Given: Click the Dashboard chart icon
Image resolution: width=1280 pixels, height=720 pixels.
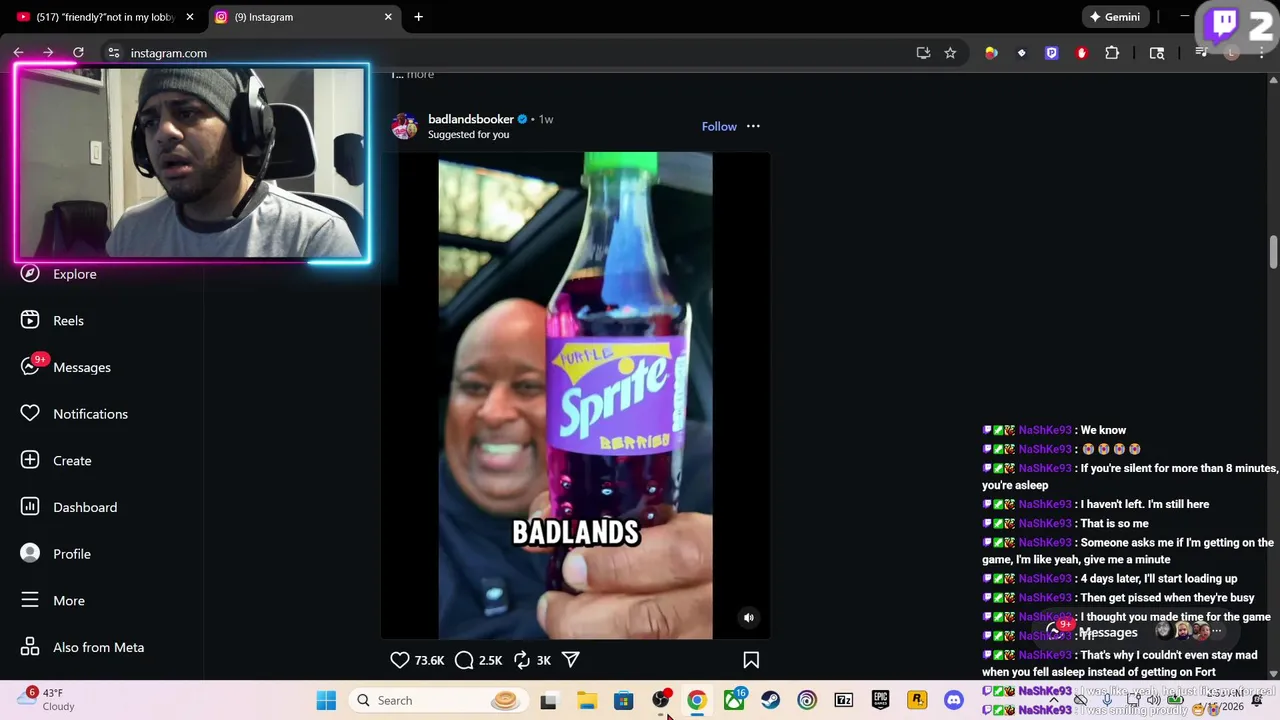Looking at the screenshot, I should click(30, 507).
